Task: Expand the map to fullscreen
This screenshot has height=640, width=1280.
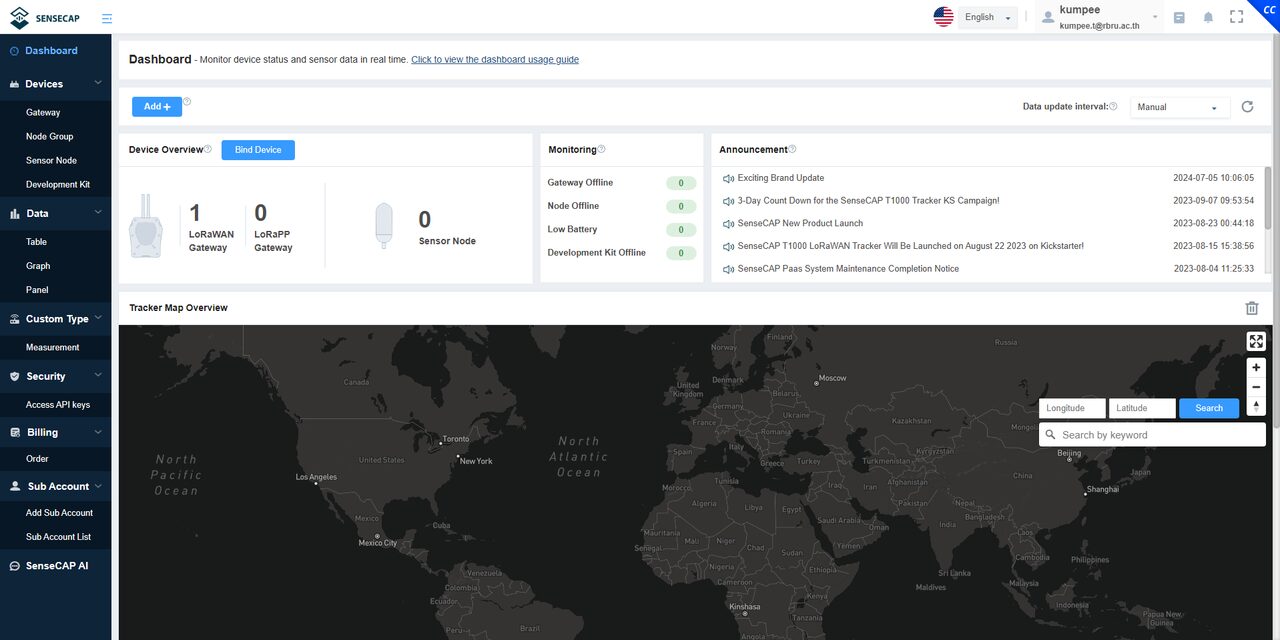Action: click(x=1256, y=341)
